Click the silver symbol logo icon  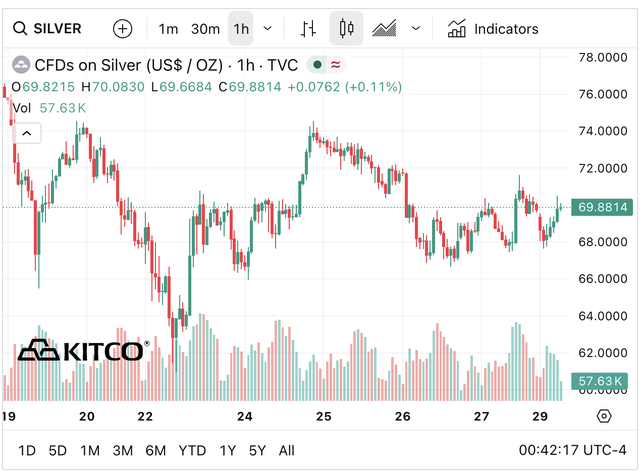click(20, 66)
